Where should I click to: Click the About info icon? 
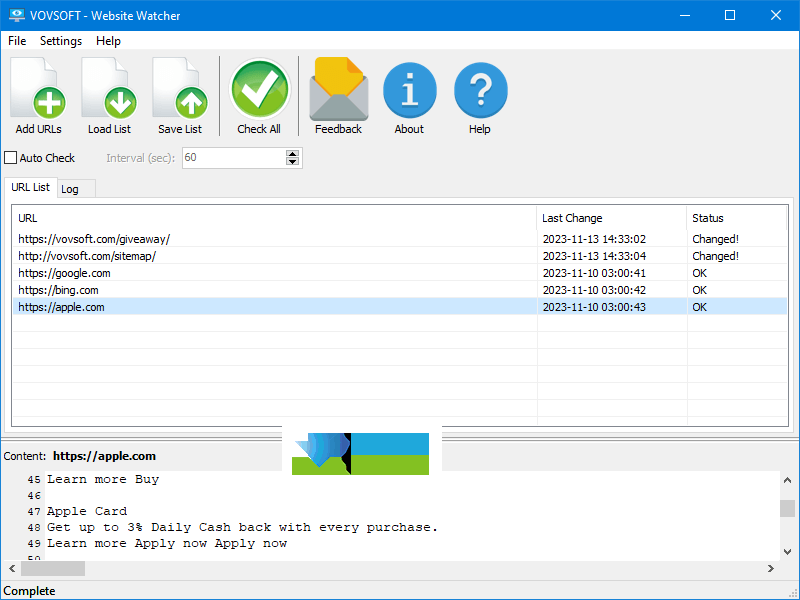pos(409,96)
